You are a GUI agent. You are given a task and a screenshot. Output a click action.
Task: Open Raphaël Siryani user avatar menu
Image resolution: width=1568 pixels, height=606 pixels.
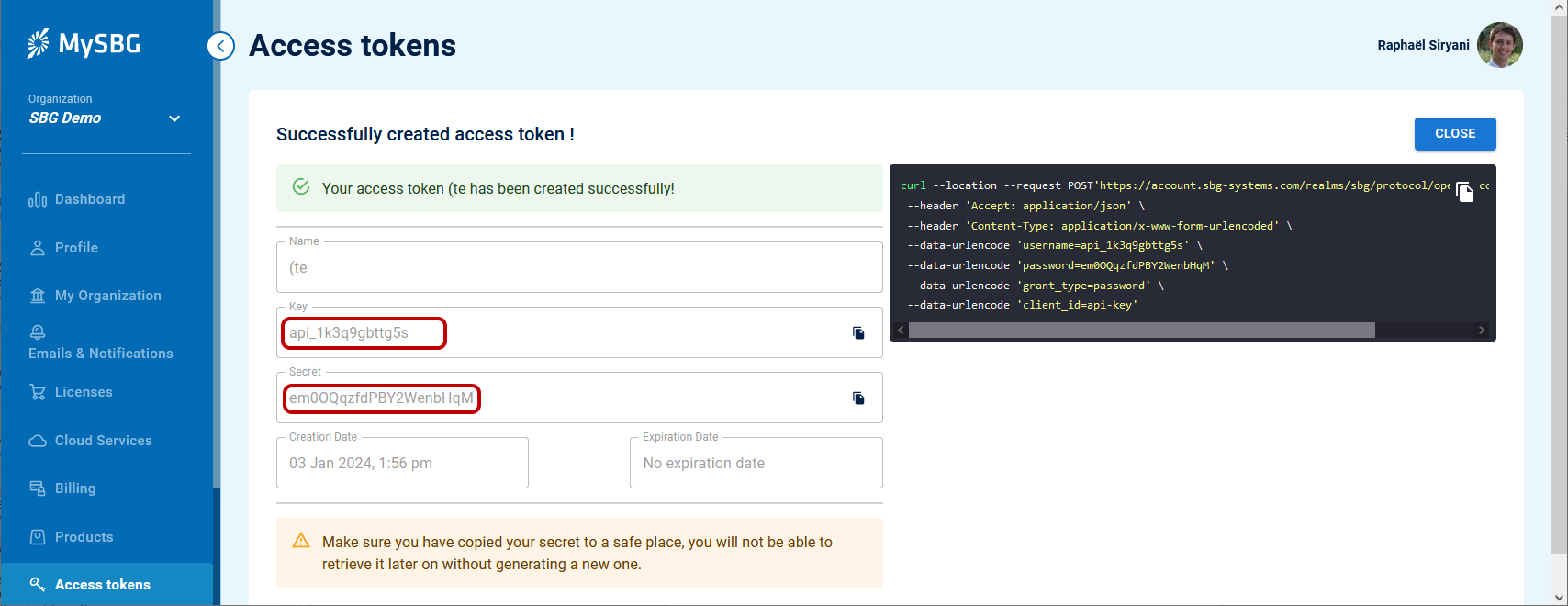[x=1499, y=45]
